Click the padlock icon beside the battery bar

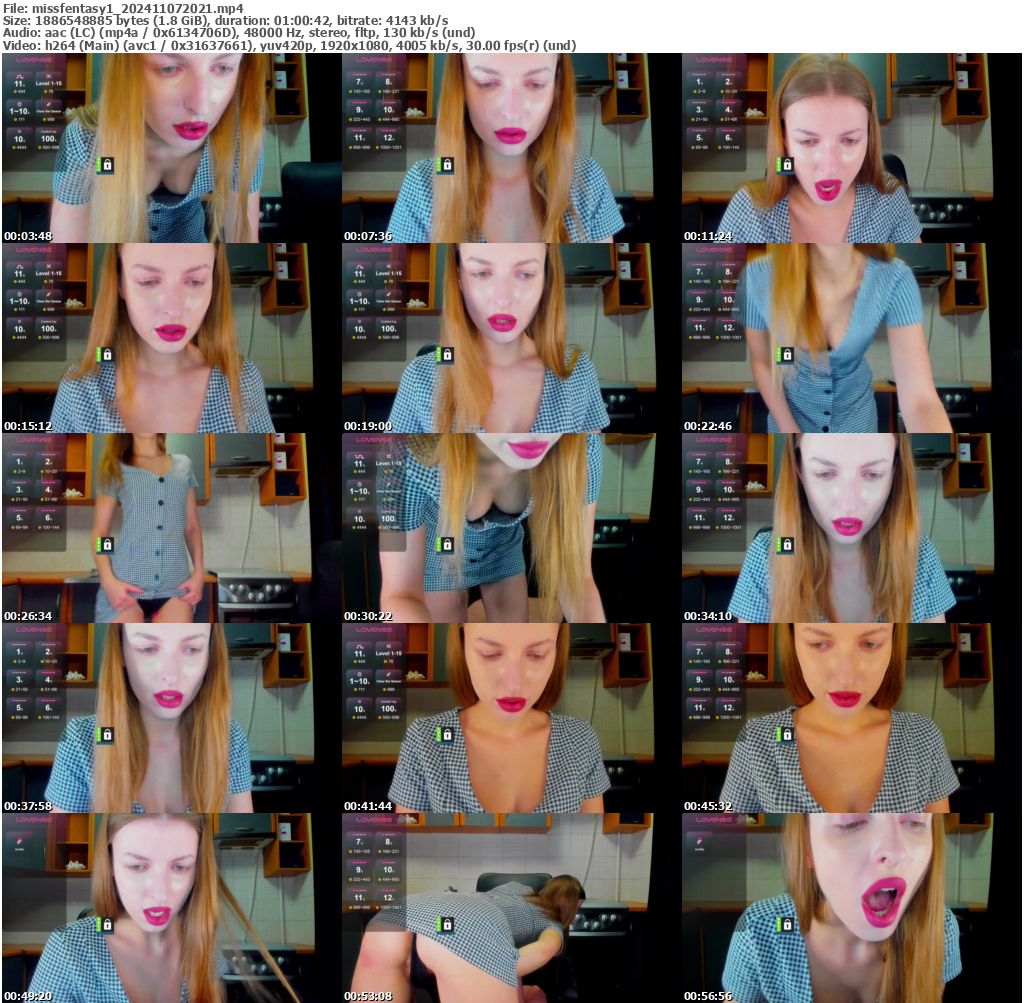107,165
